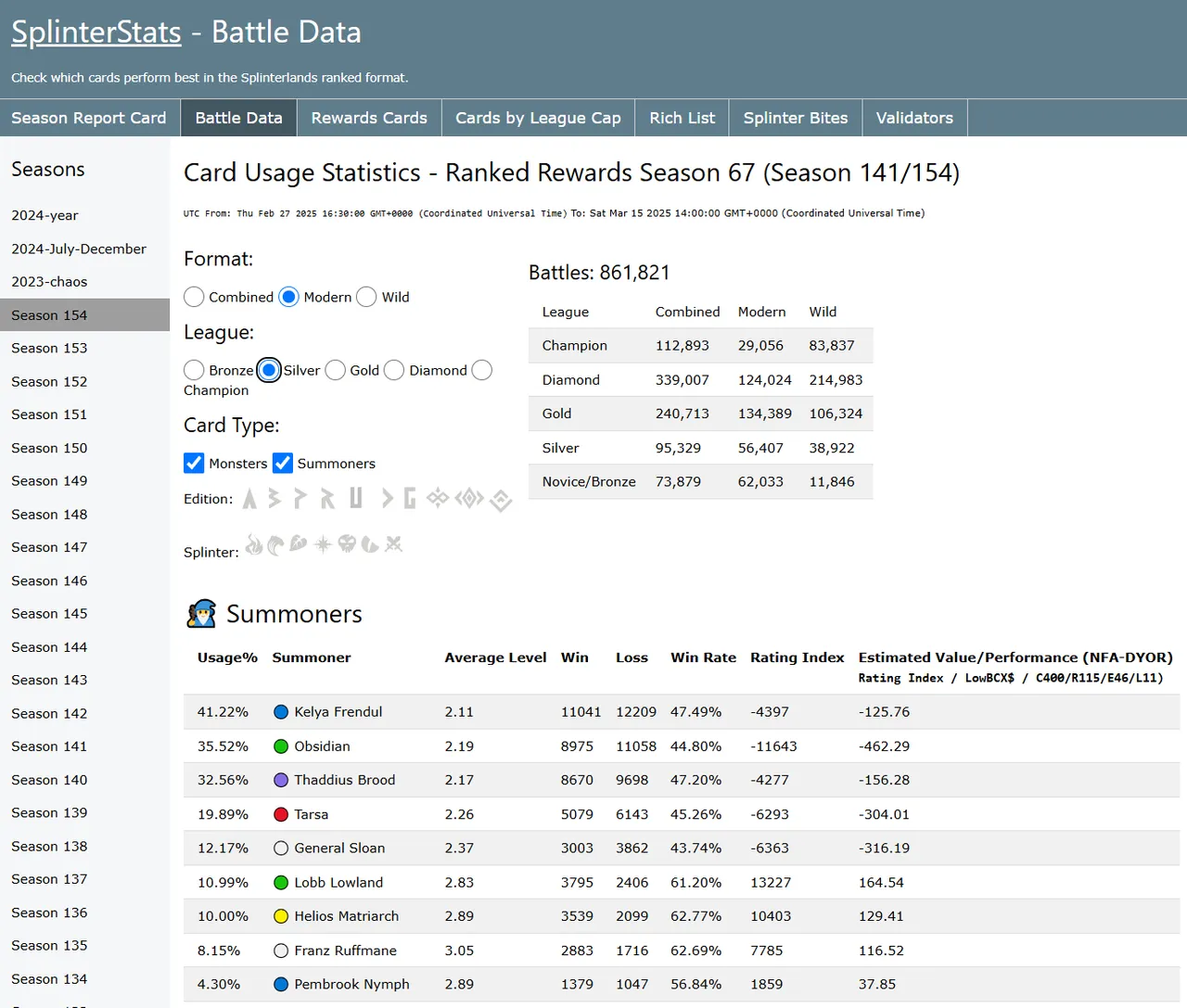Image resolution: width=1187 pixels, height=1008 pixels.
Task: Filter by Dragon splinter icon
Action: tap(370, 544)
